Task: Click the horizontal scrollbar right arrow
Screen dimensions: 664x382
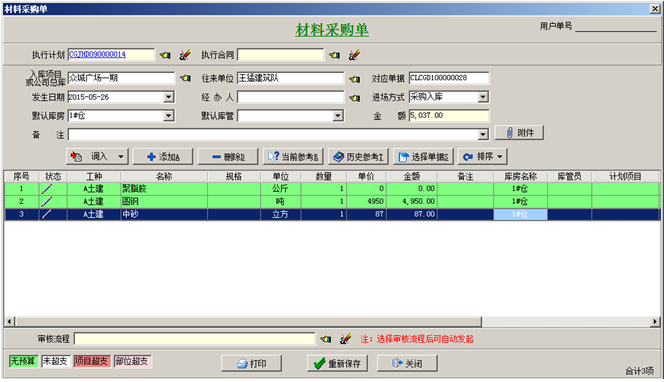Action: pyautogui.click(x=655, y=322)
